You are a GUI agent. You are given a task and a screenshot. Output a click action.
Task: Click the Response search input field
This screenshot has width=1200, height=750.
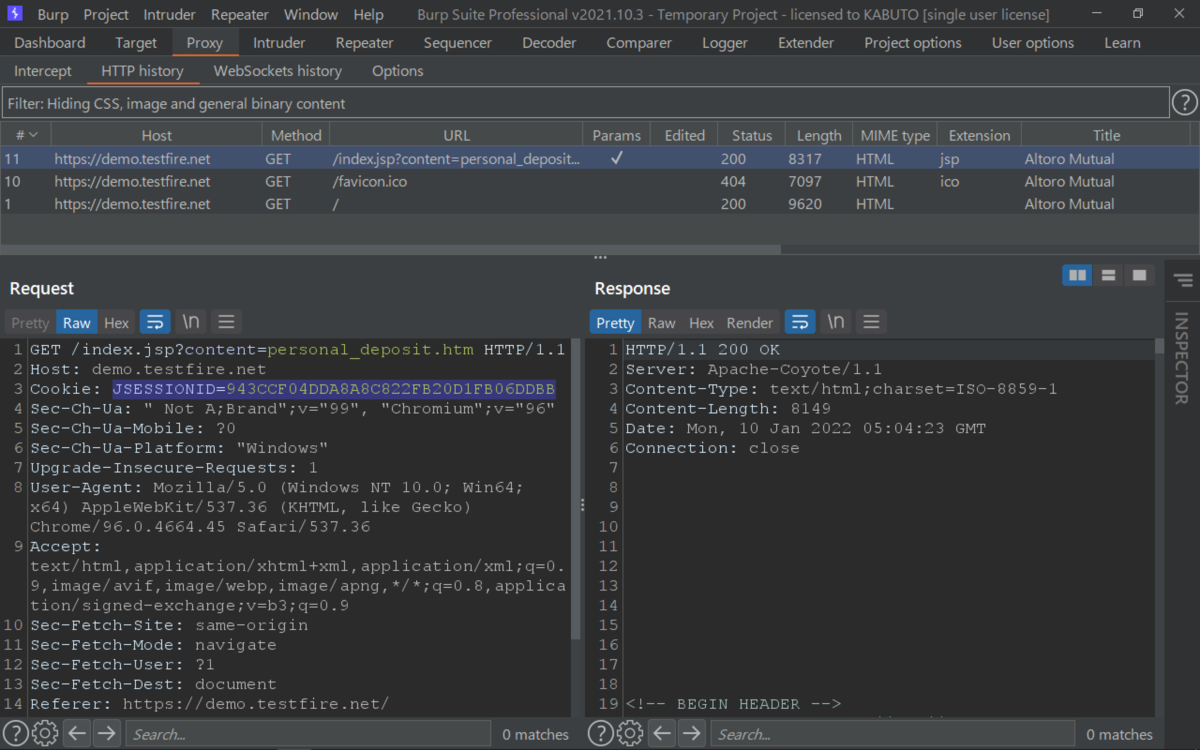(x=893, y=734)
